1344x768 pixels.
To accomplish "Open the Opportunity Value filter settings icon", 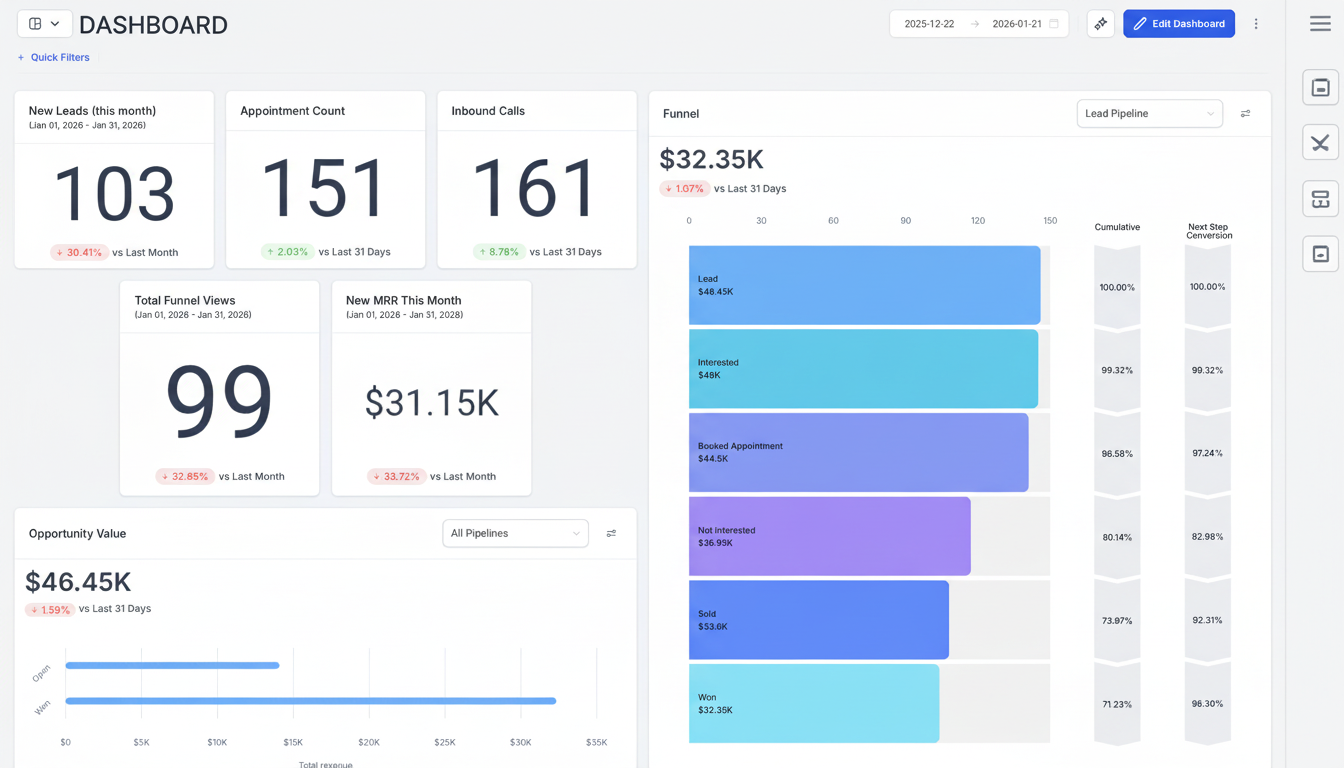I will (x=611, y=534).
